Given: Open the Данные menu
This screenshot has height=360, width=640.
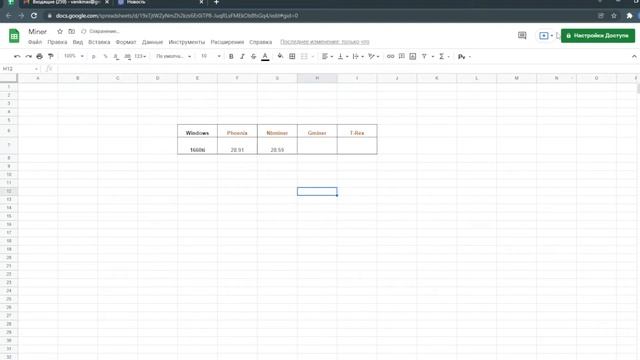Looking at the screenshot, I should click(152, 42).
